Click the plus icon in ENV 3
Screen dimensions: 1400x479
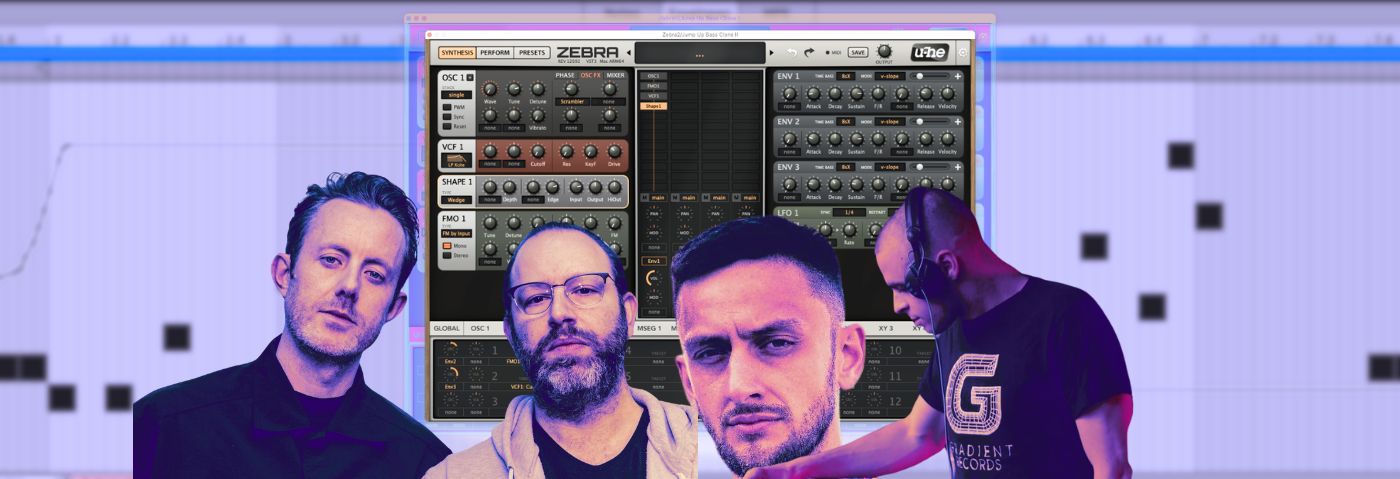pos(957,167)
